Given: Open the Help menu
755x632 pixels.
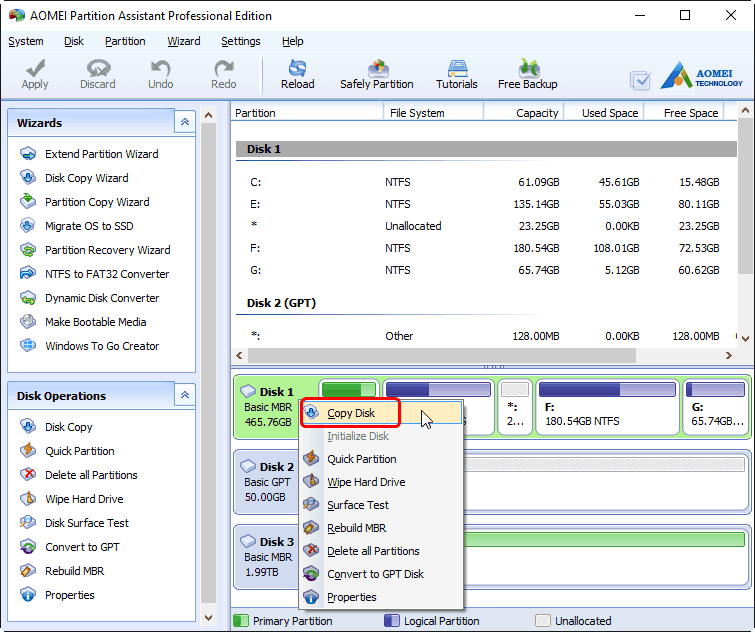Looking at the screenshot, I should coord(293,41).
